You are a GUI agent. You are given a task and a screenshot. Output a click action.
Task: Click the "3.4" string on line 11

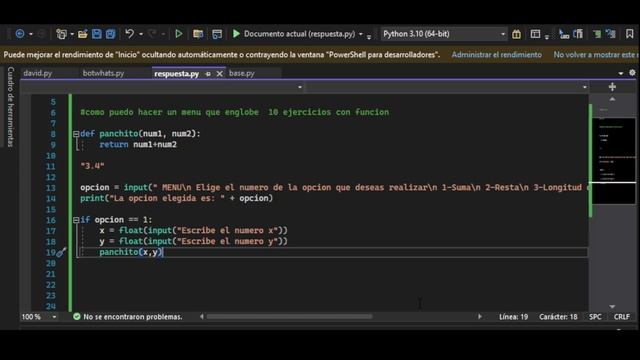click(92, 166)
